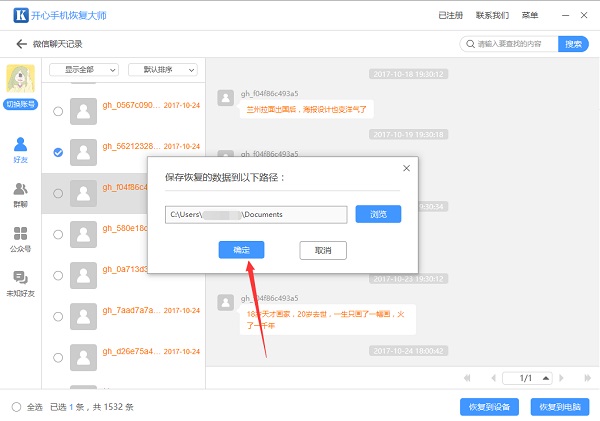Select radio for gh_0567c090 contact

pos(58,111)
